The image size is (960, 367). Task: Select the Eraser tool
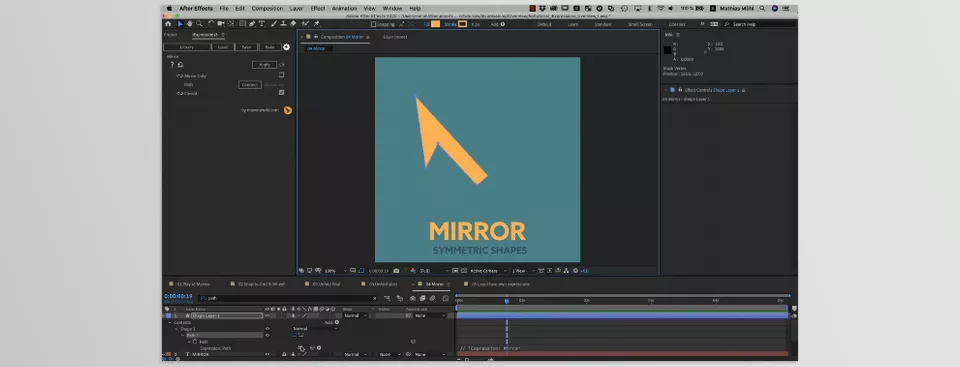(x=293, y=24)
